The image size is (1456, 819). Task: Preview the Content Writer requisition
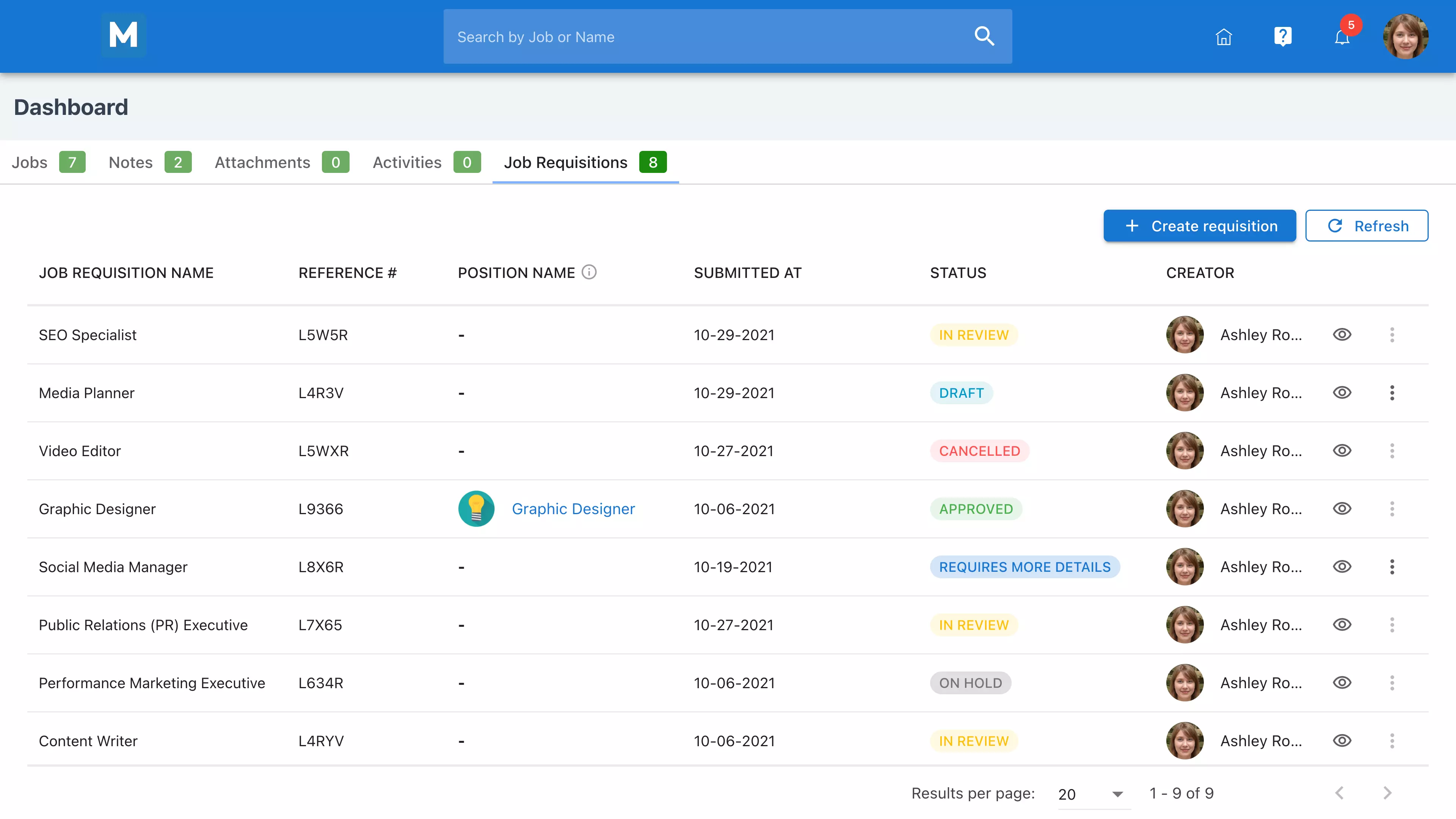pyautogui.click(x=1342, y=741)
